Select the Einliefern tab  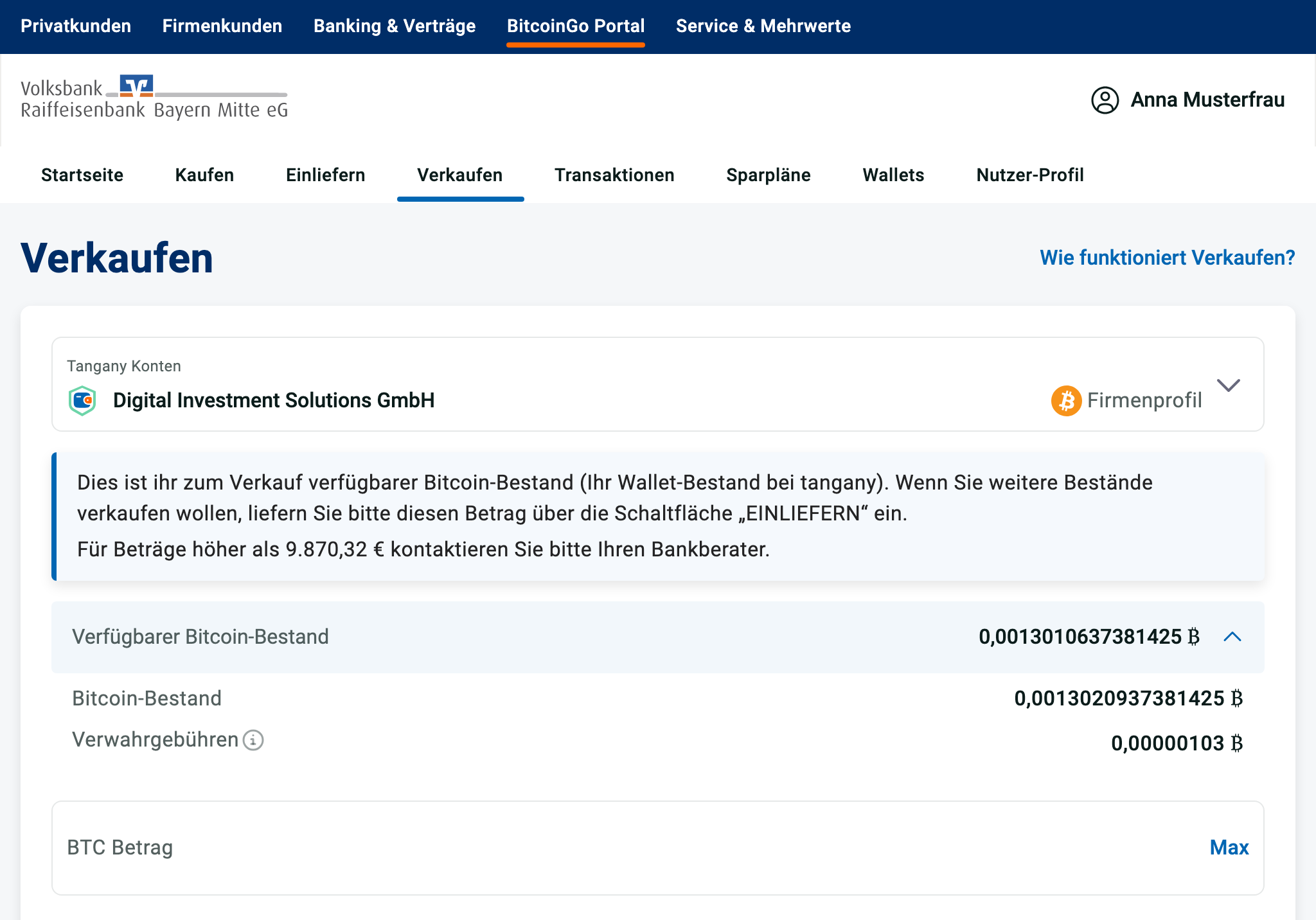tap(325, 175)
